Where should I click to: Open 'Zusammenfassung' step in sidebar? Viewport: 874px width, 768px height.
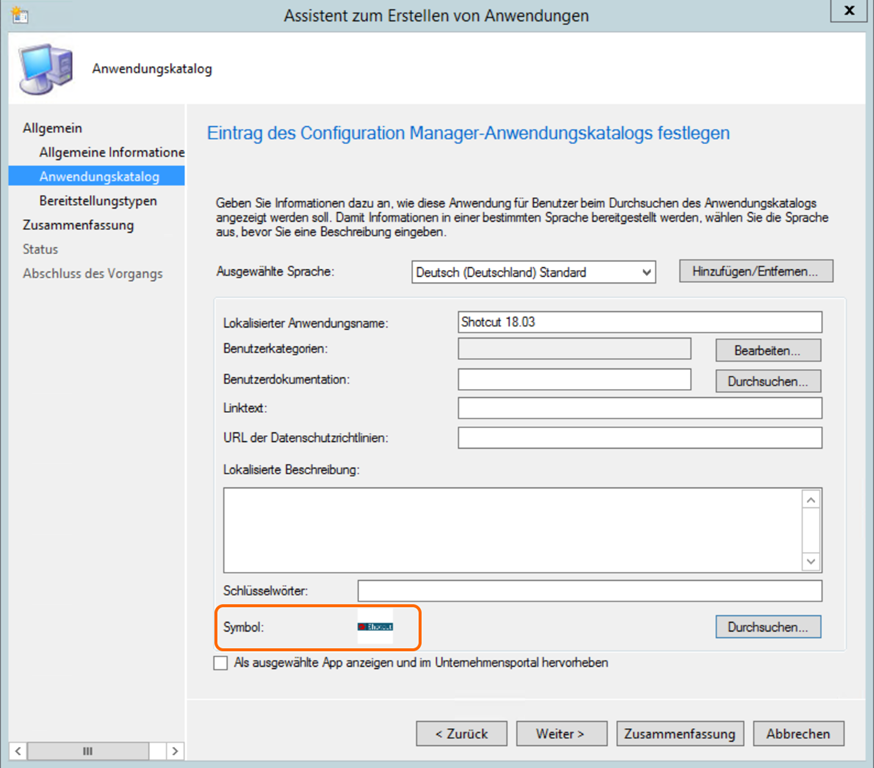[x=78, y=225]
